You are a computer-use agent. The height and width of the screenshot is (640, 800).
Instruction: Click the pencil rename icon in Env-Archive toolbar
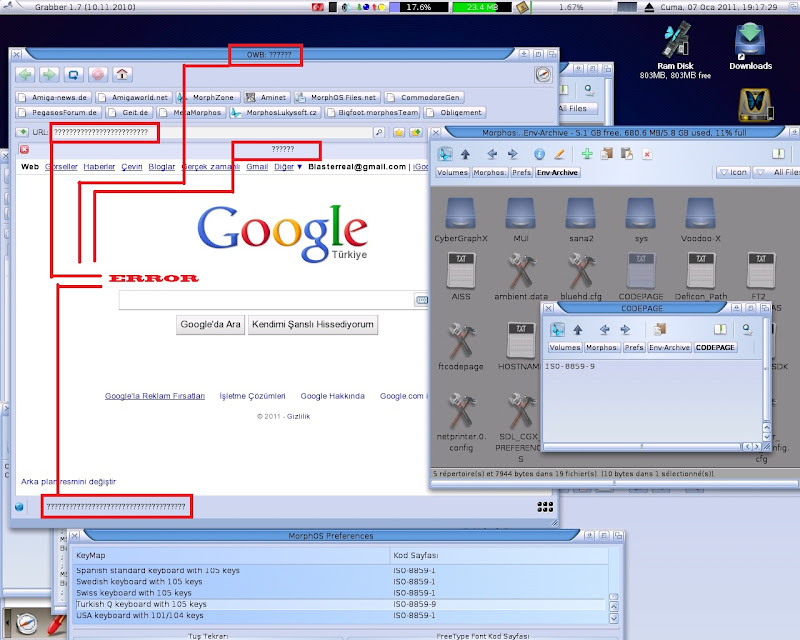coord(559,154)
